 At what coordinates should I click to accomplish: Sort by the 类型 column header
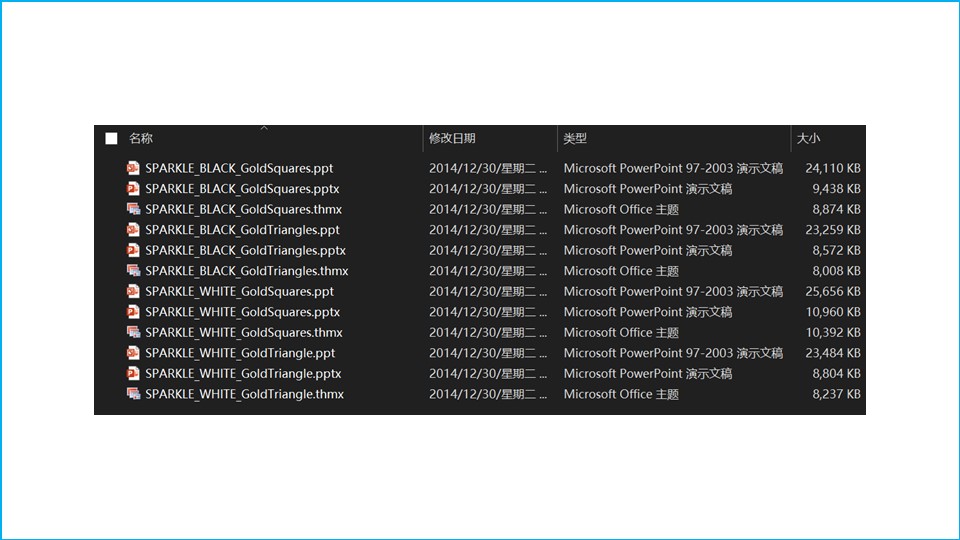click(x=575, y=139)
